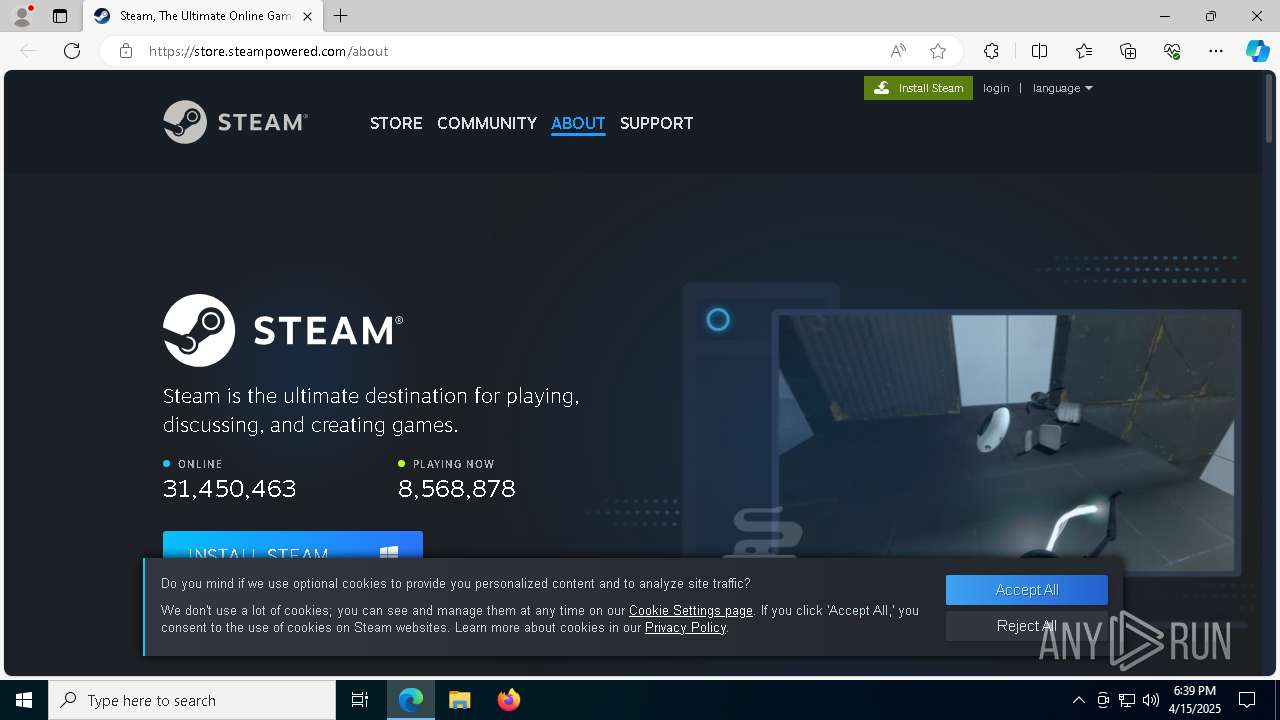Open the notification center icon

tap(1247, 700)
